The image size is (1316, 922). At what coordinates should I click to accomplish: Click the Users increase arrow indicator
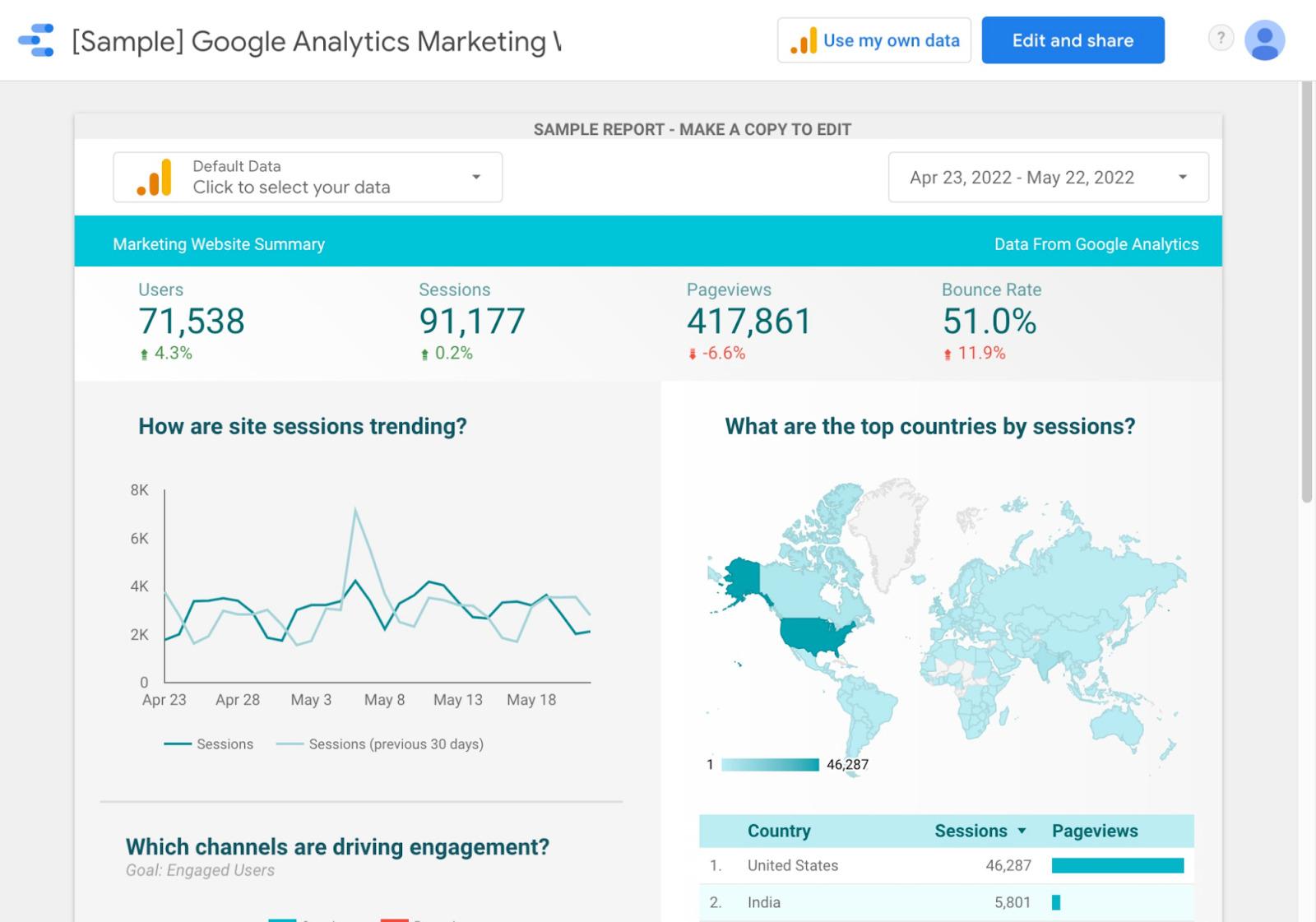145,354
